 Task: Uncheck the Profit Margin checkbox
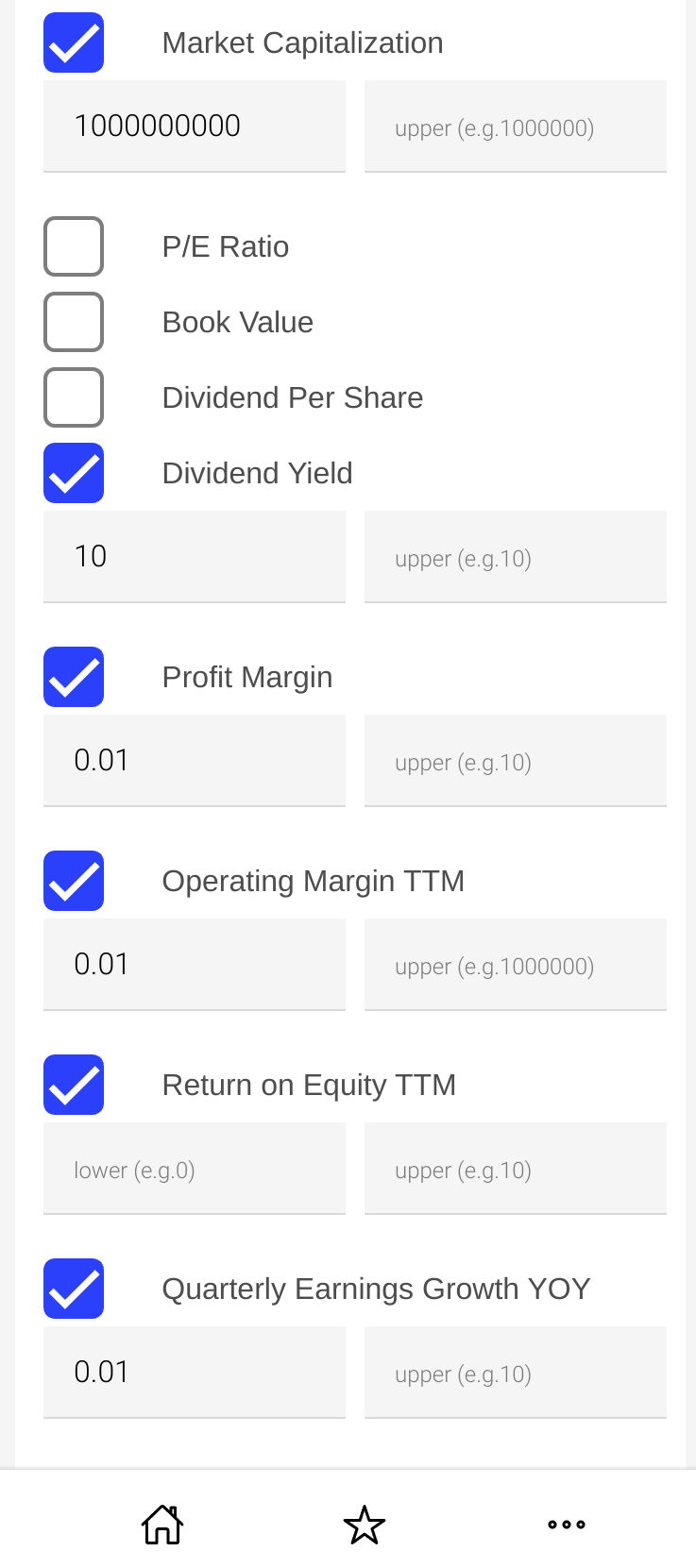pos(74,677)
